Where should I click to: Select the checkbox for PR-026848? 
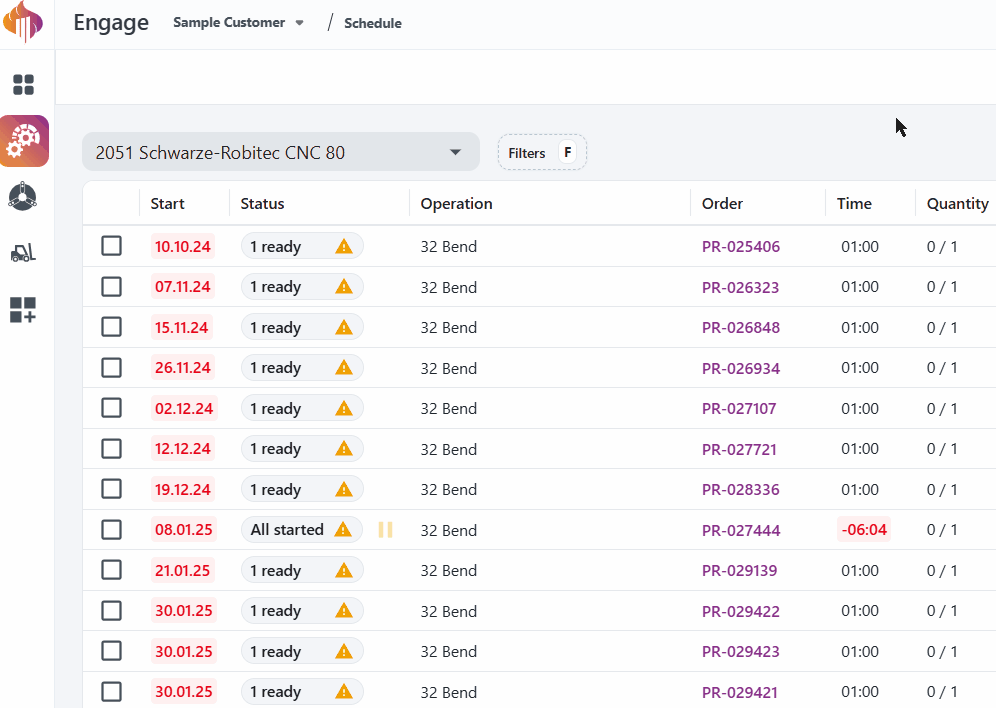[x=112, y=327]
